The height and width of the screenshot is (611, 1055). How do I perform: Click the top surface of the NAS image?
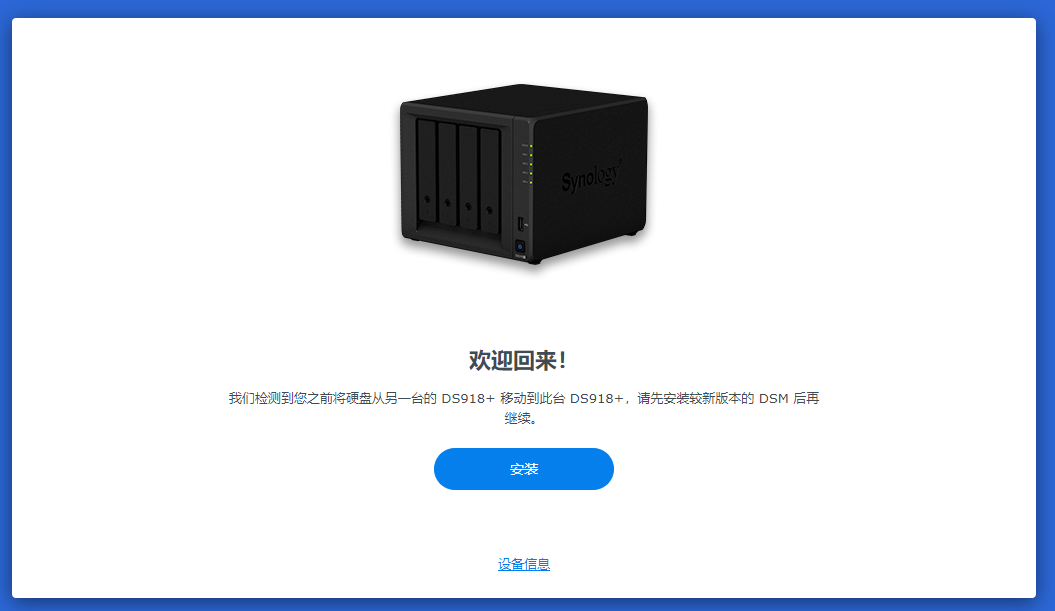tap(523, 99)
